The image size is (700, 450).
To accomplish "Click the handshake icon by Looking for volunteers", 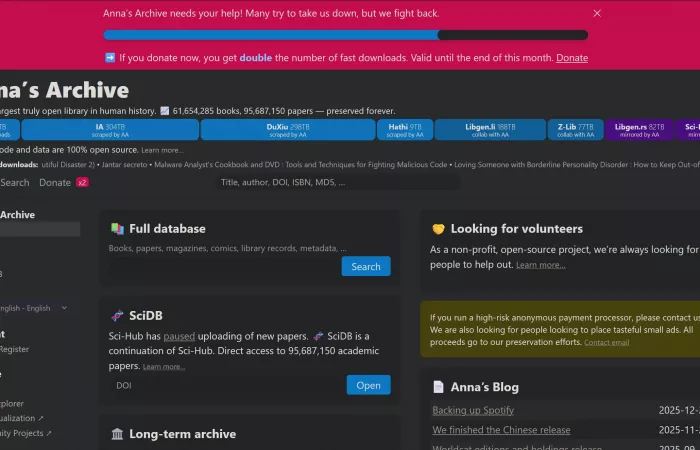I will pos(438,229).
